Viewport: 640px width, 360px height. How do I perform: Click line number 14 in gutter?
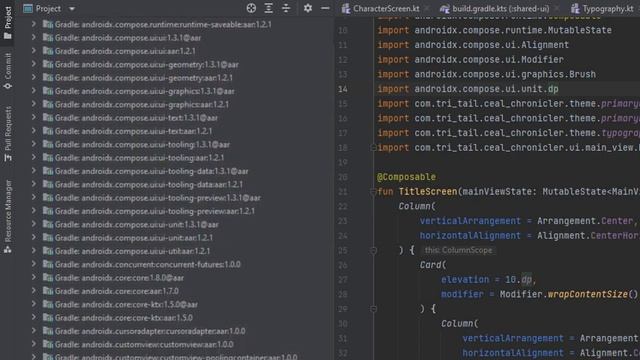pyautogui.click(x=343, y=89)
